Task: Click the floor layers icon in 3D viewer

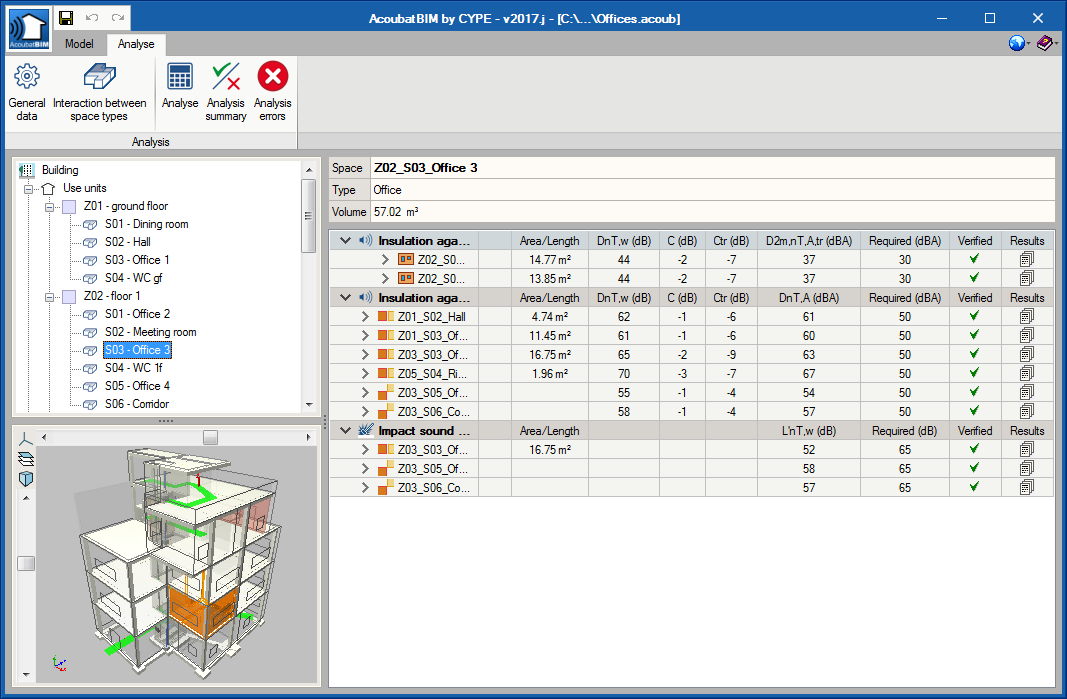Action: coord(26,459)
